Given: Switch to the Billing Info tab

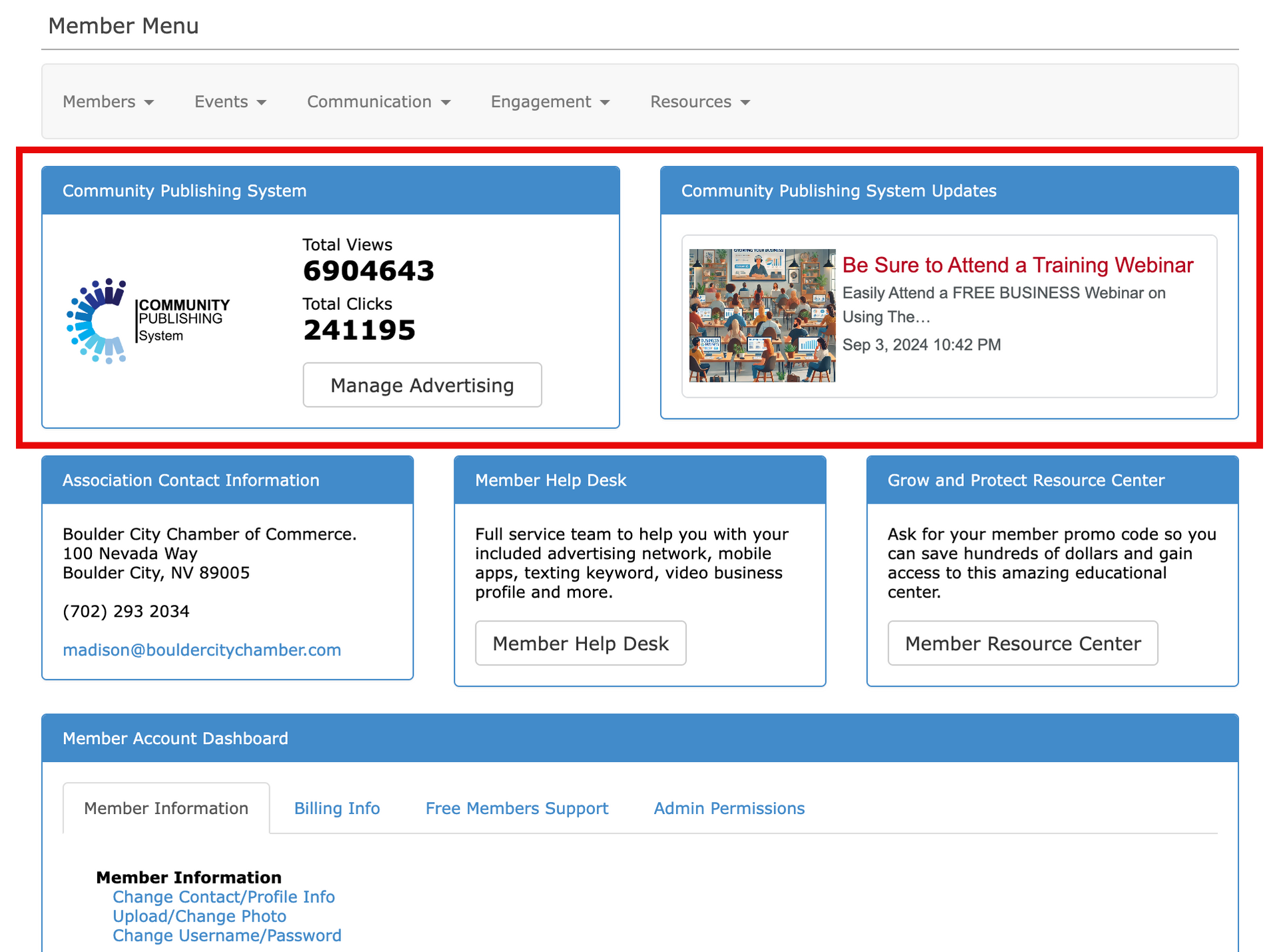Looking at the screenshot, I should (337, 808).
